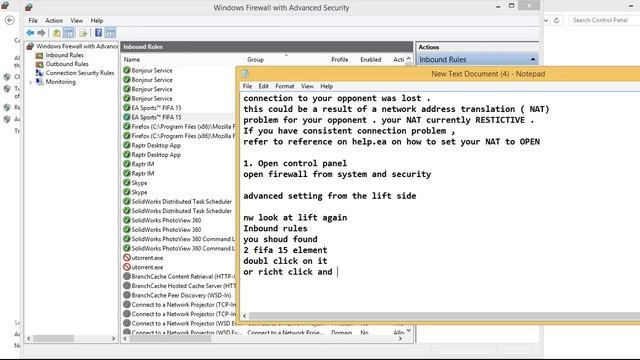Viewport: 640px width, 360px height.
Task: Click the Back arrow in firewall toolbar
Action: pos(30,33)
